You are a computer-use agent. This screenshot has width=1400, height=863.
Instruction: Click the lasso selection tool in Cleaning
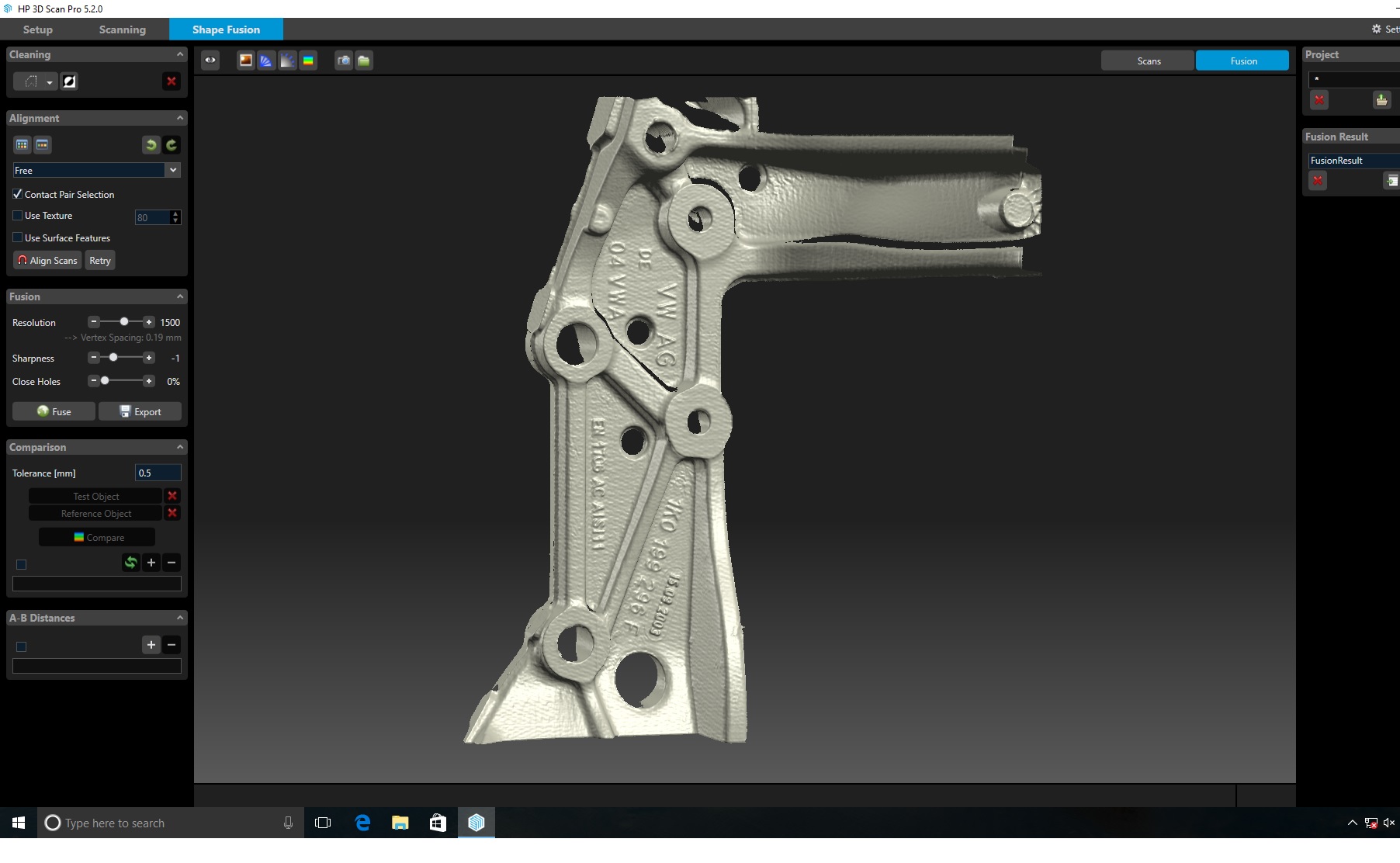coord(30,81)
